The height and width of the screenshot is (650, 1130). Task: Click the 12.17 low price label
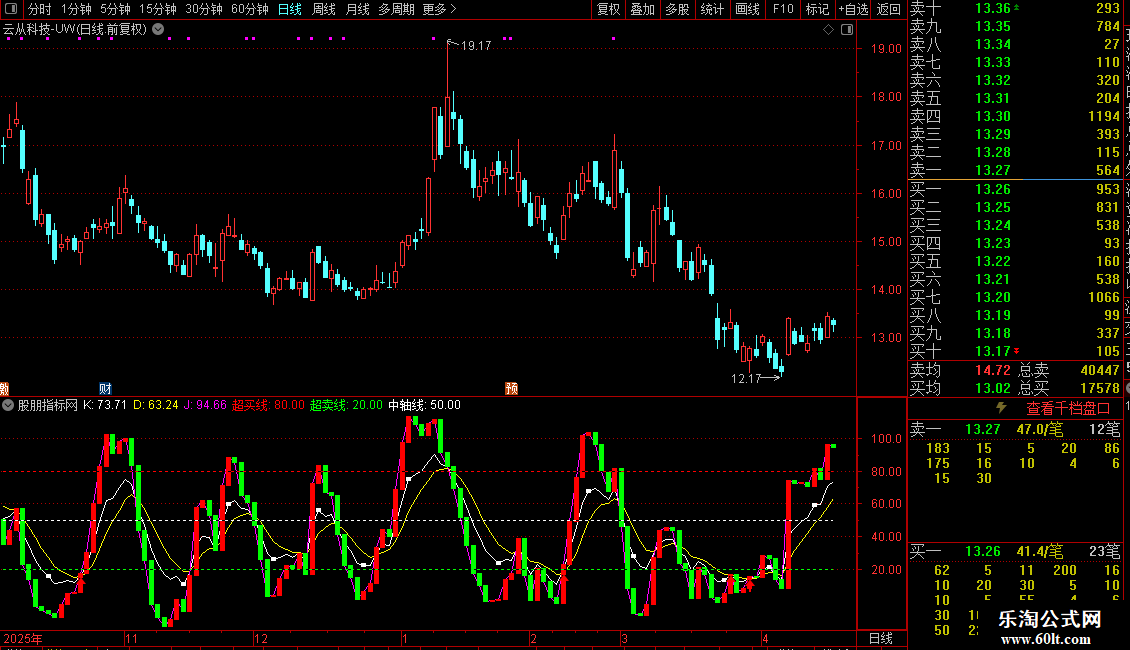(x=746, y=378)
